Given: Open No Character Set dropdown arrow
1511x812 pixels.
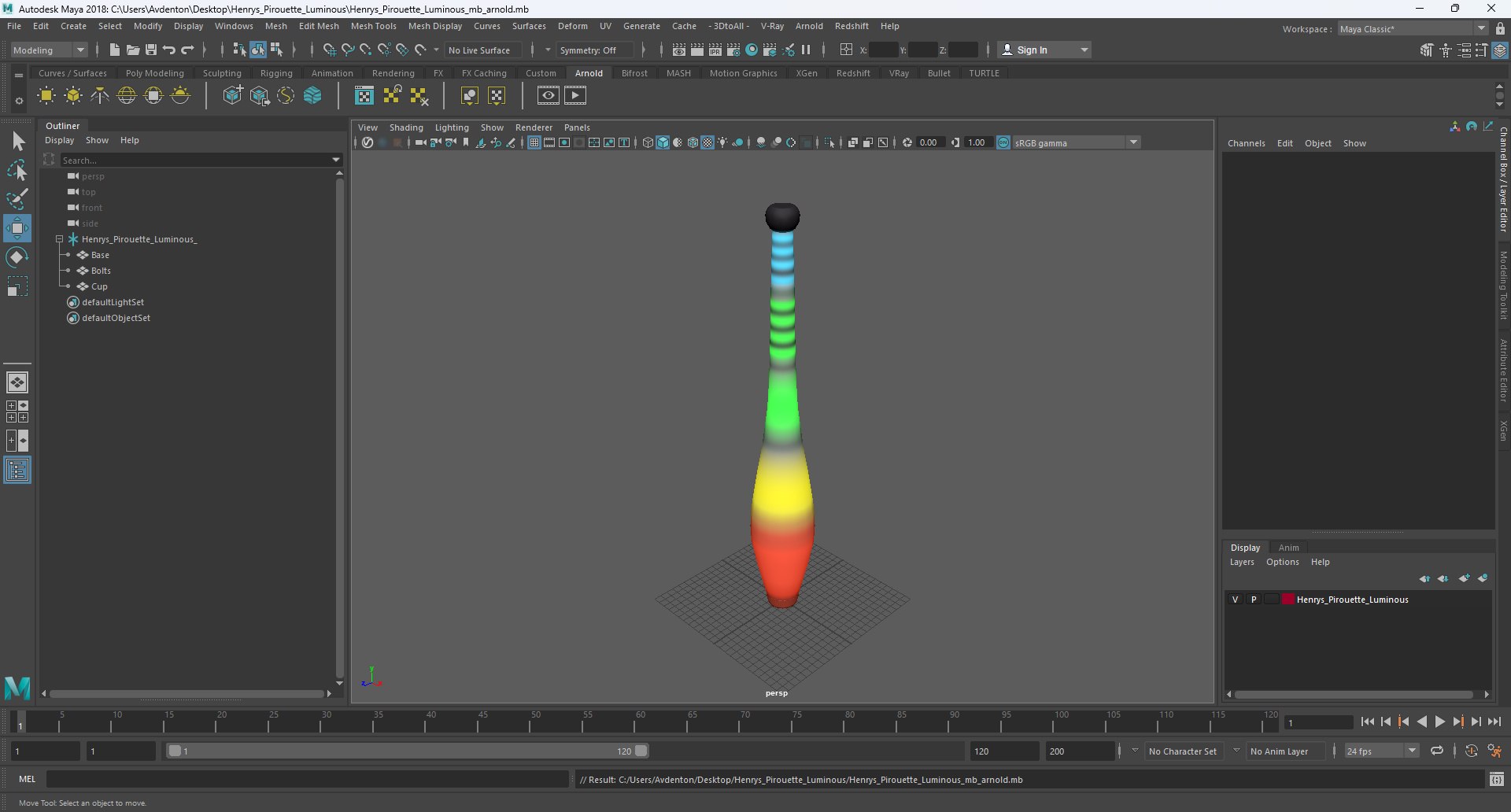Looking at the screenshot, I should [1135, 751].
